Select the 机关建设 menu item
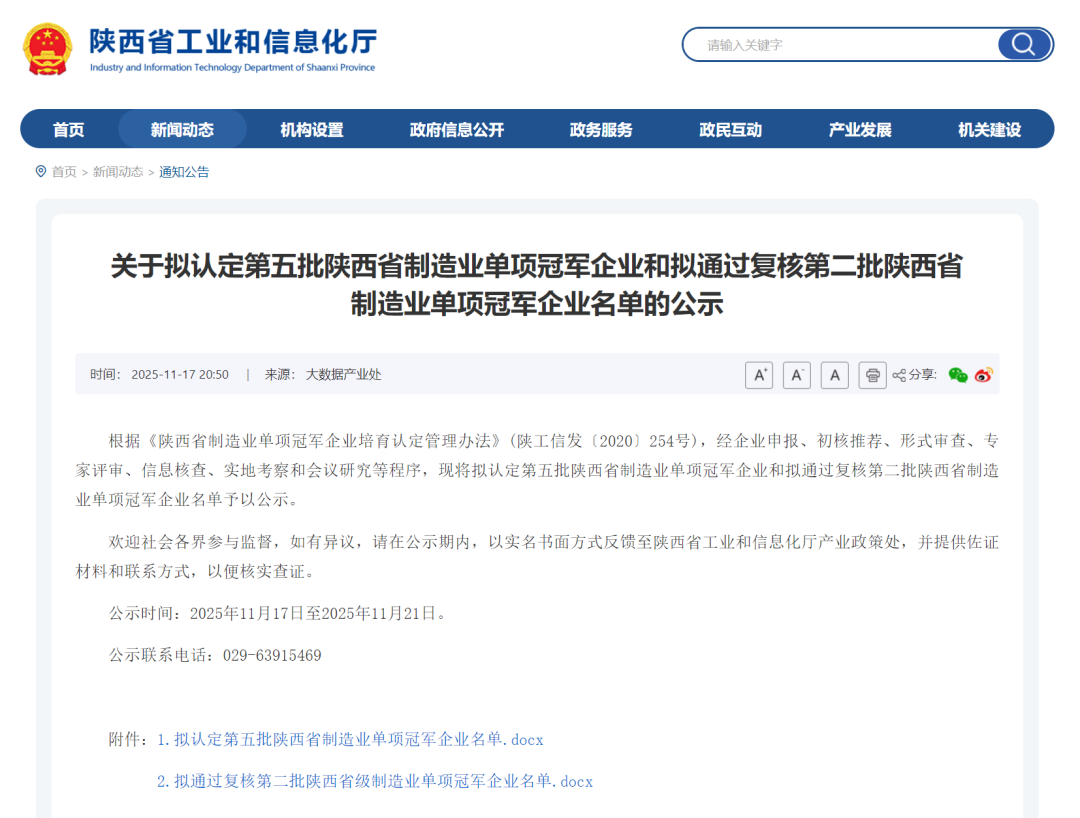This screenshot has width=1080, height=818. tap(987, 129)
